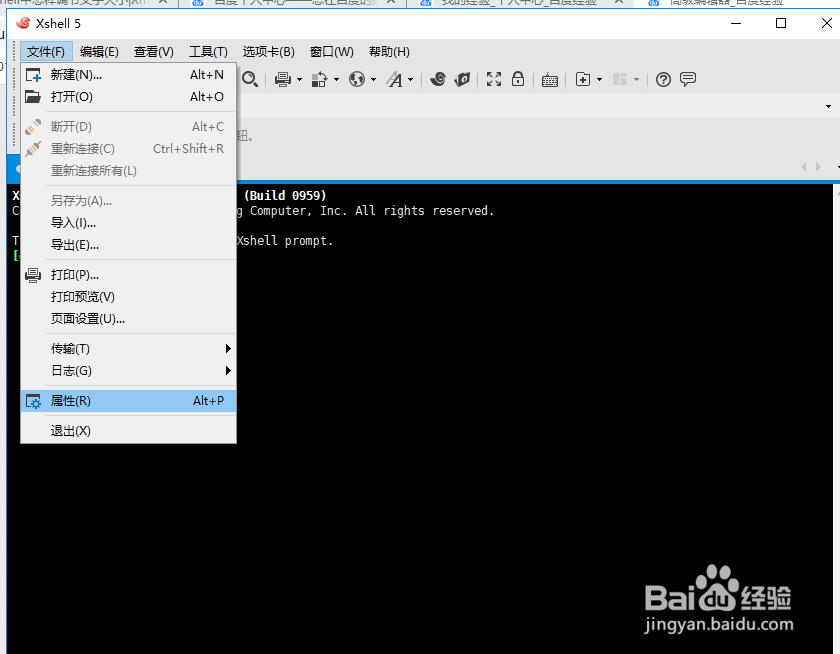Click the color scheme toolbar icon

pos(319,80)
